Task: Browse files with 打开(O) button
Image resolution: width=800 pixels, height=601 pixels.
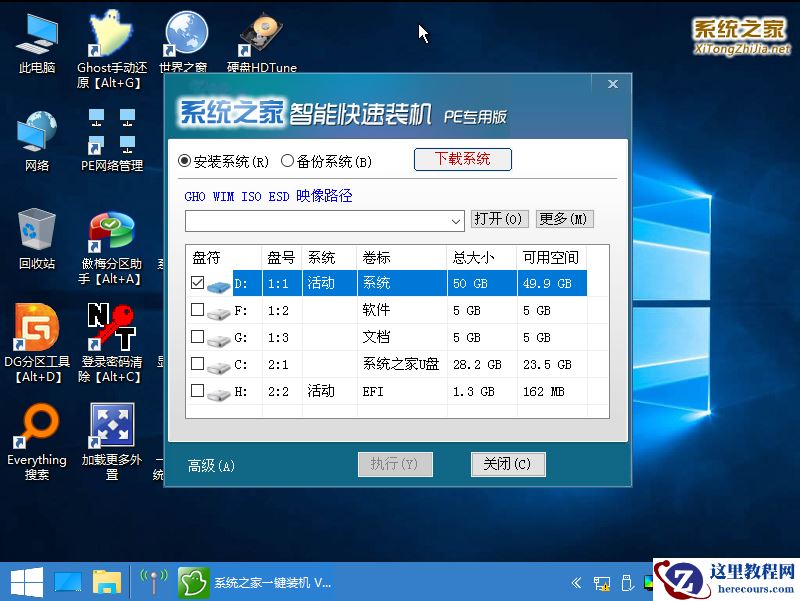Action: (499, 219)
